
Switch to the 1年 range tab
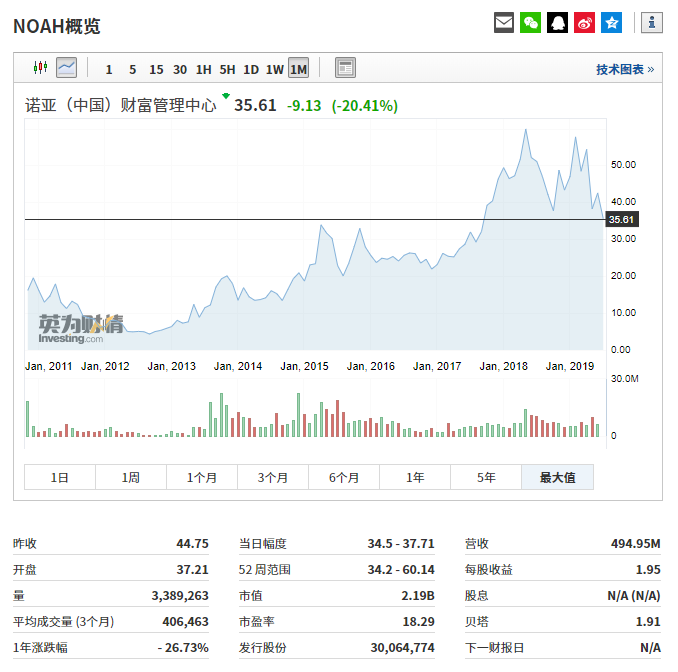pos(415,477)
